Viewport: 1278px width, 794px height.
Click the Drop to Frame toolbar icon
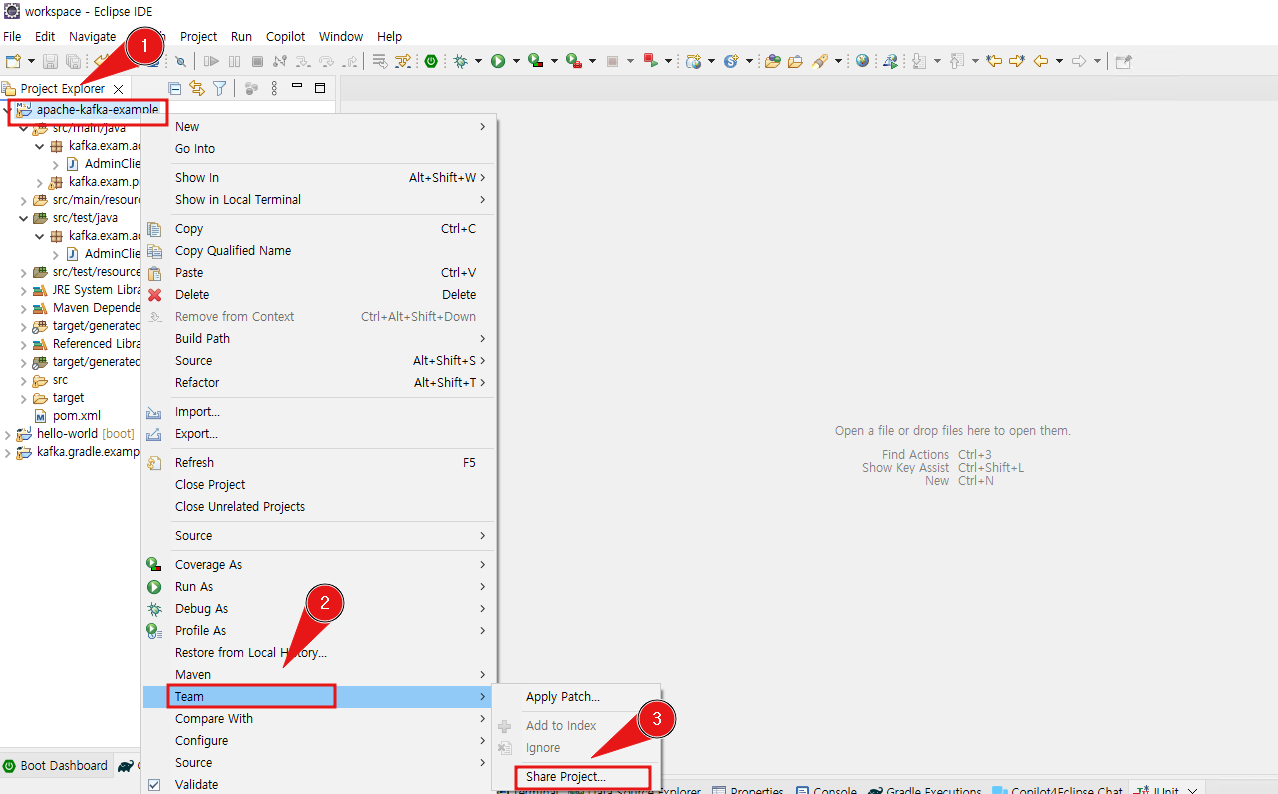pyautogui.click(x=380, y=61)
